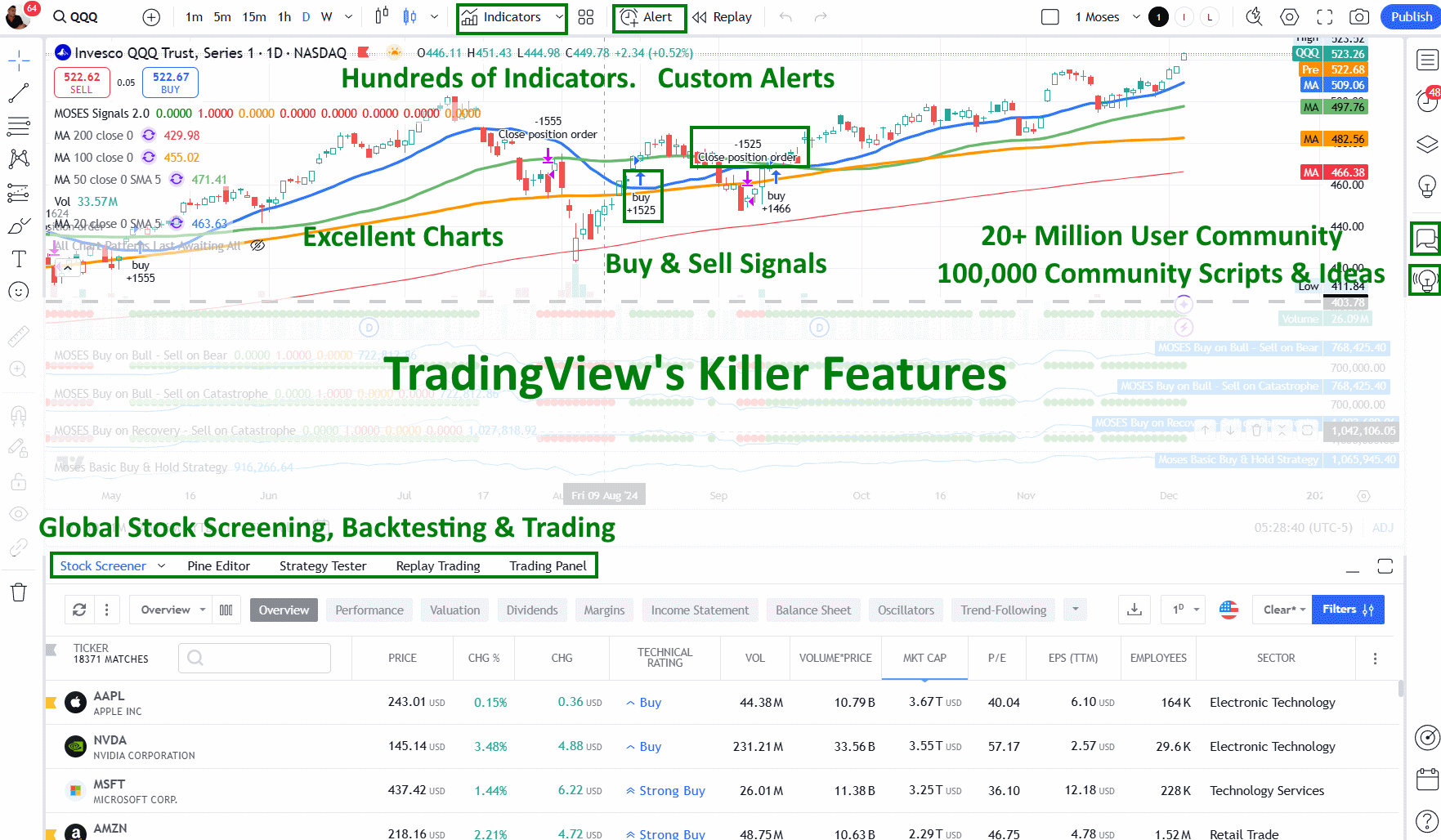1441x840 pixels.
Task: Expand the timeframe interval dropdown arrow
Action: pos(349,17)
